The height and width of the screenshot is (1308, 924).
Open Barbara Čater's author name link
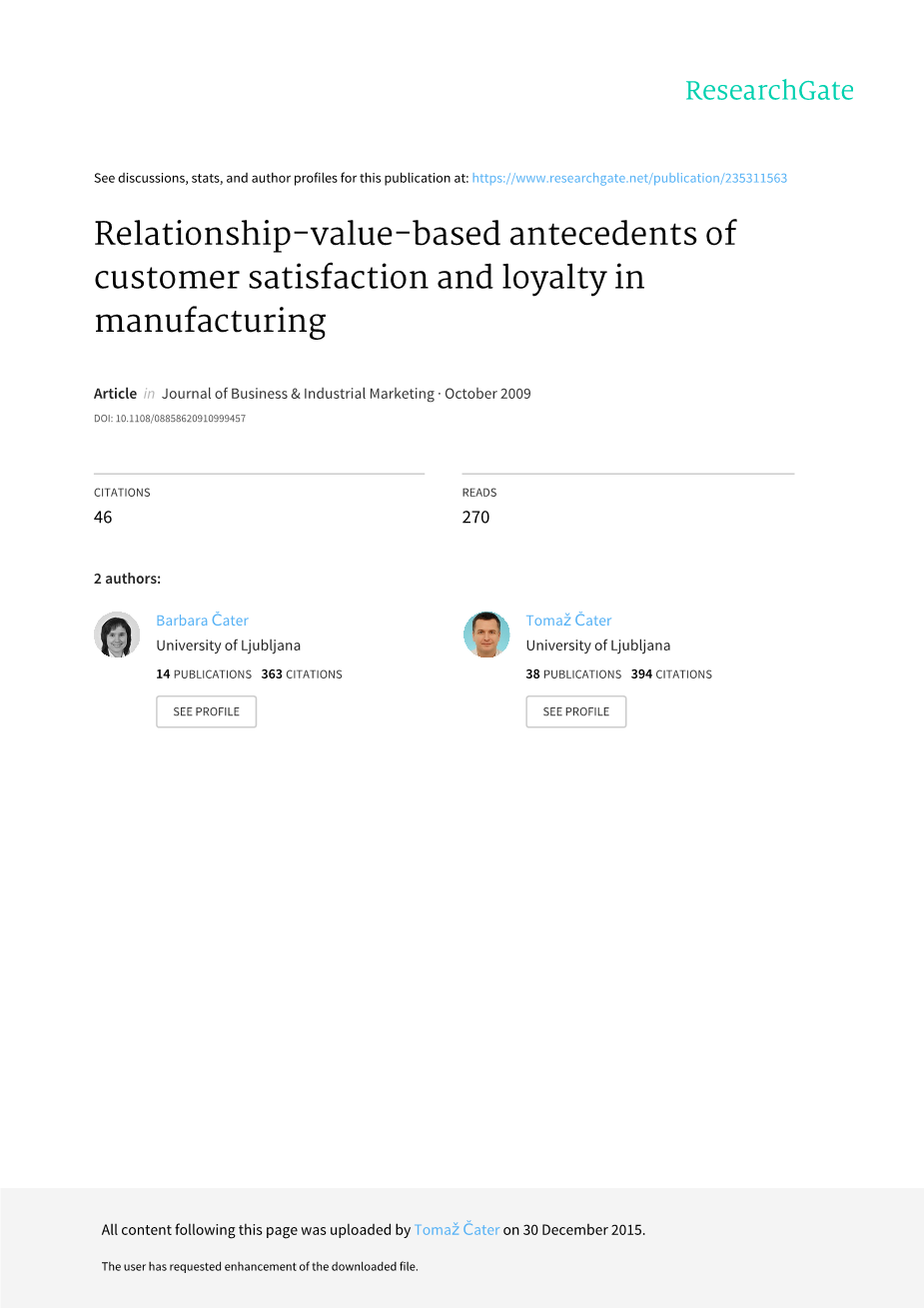(x=202, y=621)
